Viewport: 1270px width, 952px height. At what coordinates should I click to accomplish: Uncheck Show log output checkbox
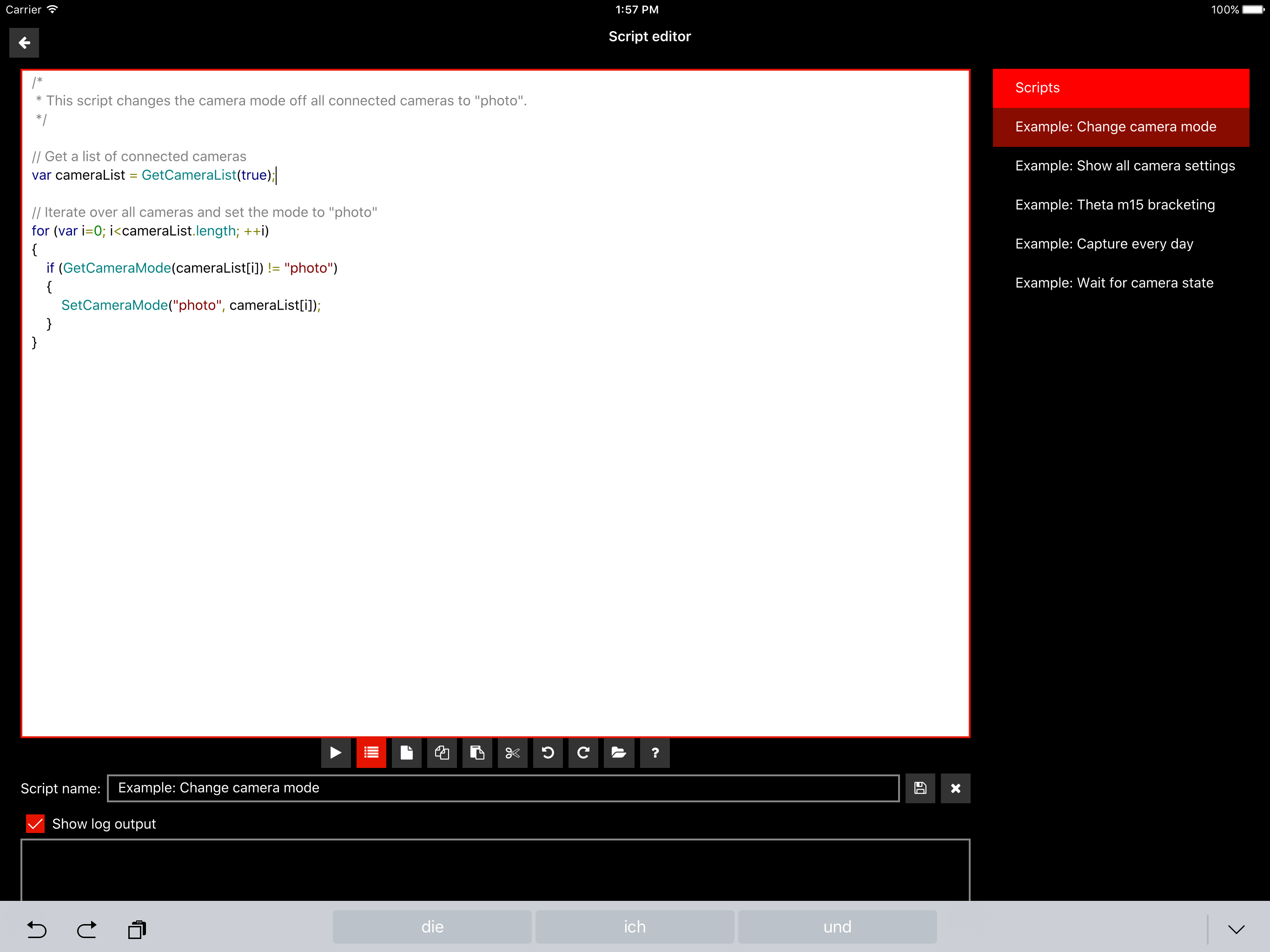click(36, 823)
